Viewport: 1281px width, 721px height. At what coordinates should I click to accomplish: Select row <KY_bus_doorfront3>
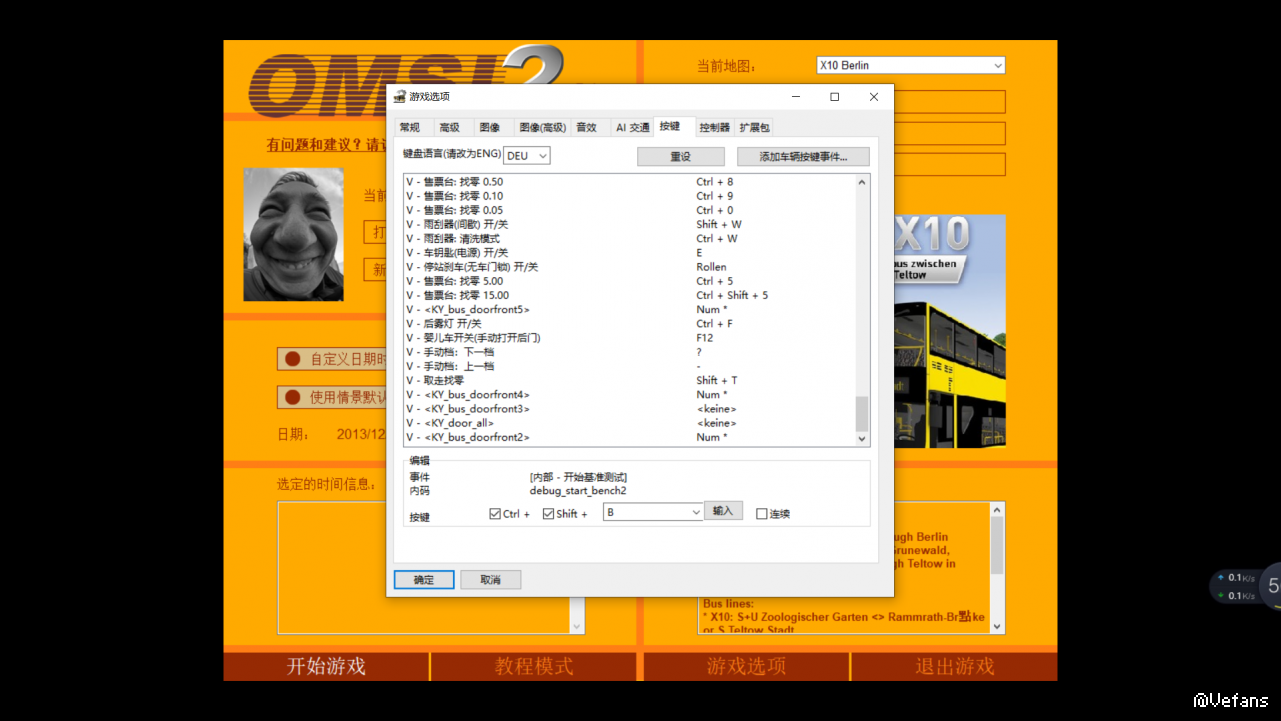pyautogui.click(x=630, y=409)
